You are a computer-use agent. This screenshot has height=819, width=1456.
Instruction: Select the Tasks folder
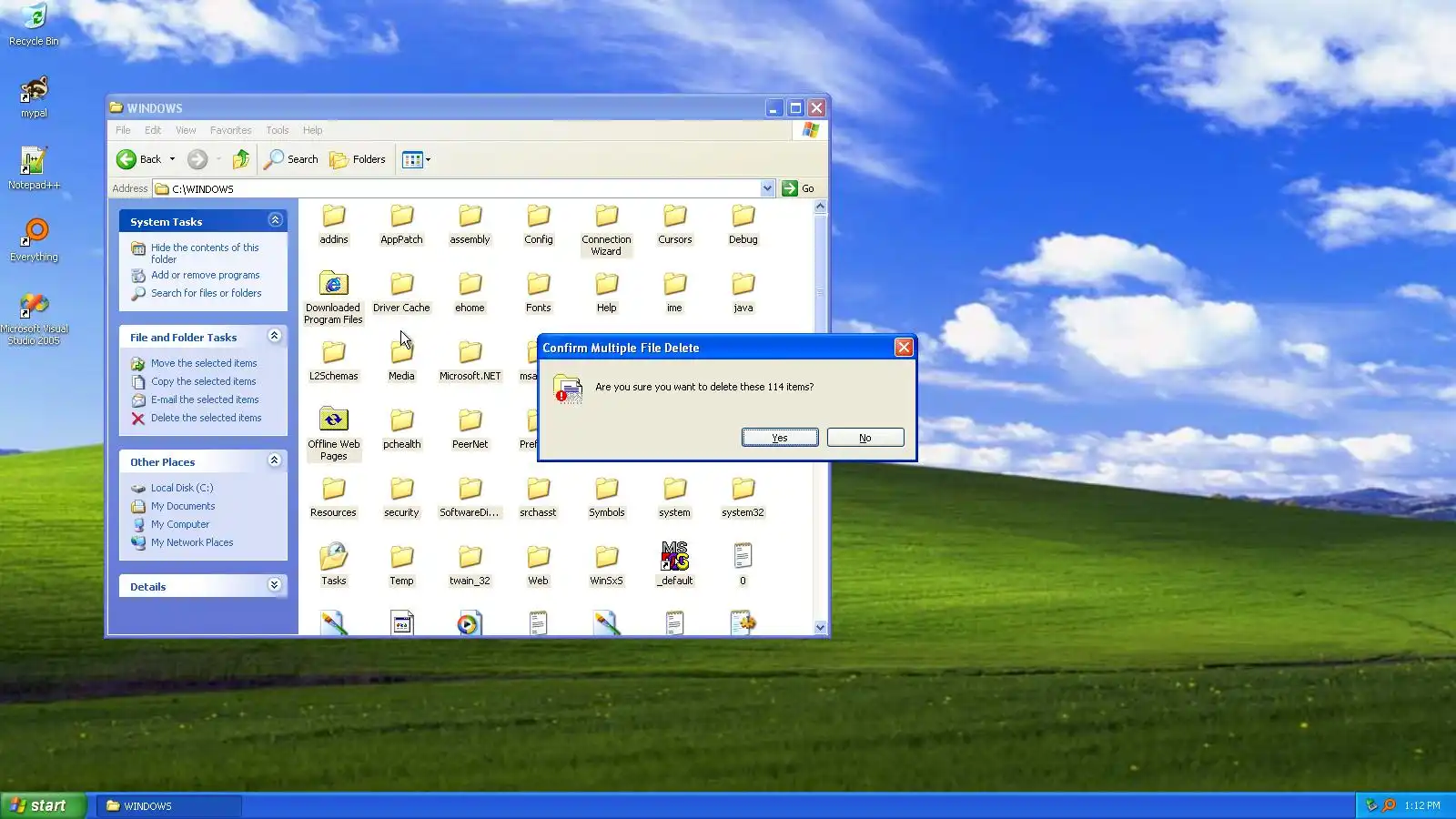pyautogui.click(x=334, y=566)
